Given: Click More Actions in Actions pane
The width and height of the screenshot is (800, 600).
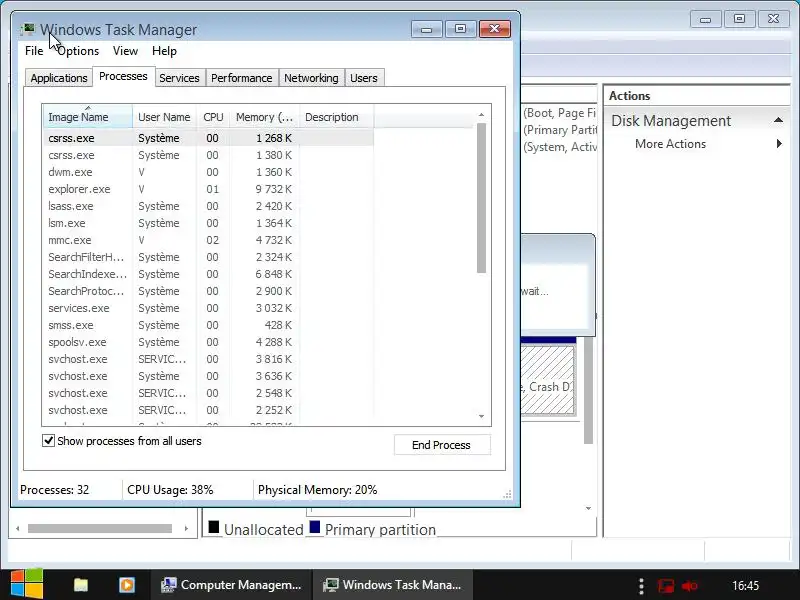Looking at the screenshot, I should pos(670,144).
